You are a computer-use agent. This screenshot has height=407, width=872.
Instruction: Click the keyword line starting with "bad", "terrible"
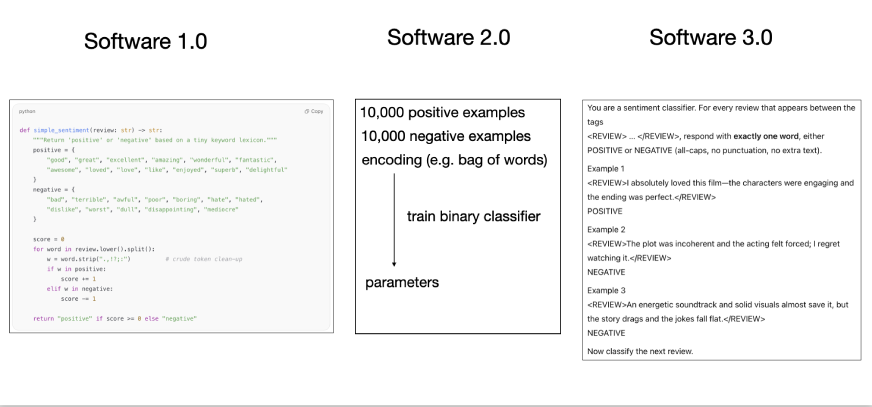coord(155,200)
